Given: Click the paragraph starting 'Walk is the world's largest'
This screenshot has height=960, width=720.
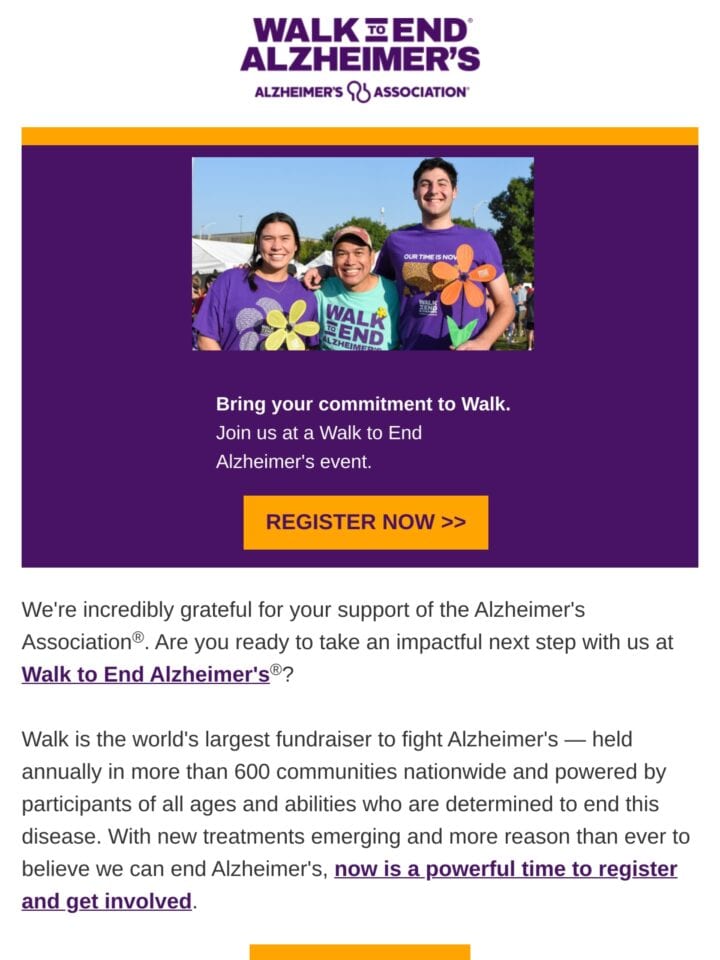Looking at the screenshot, I should pos(356,820).
